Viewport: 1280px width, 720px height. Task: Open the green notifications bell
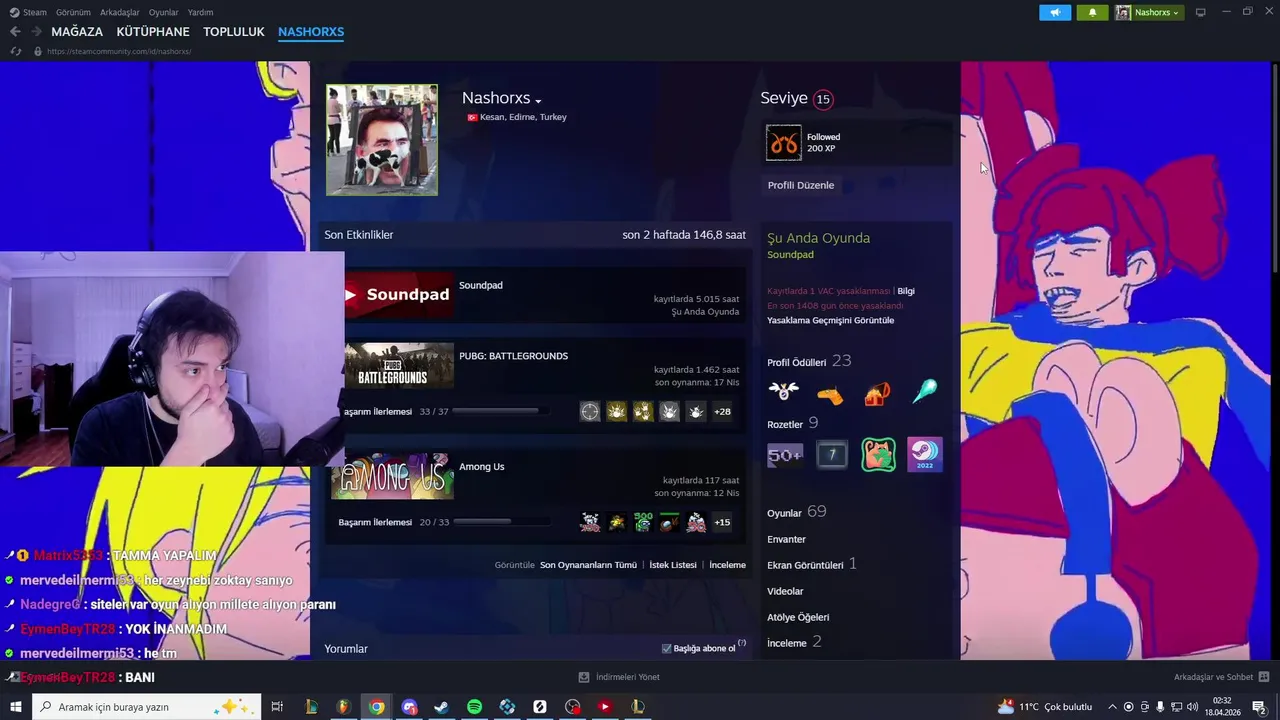coord(1092,12)
